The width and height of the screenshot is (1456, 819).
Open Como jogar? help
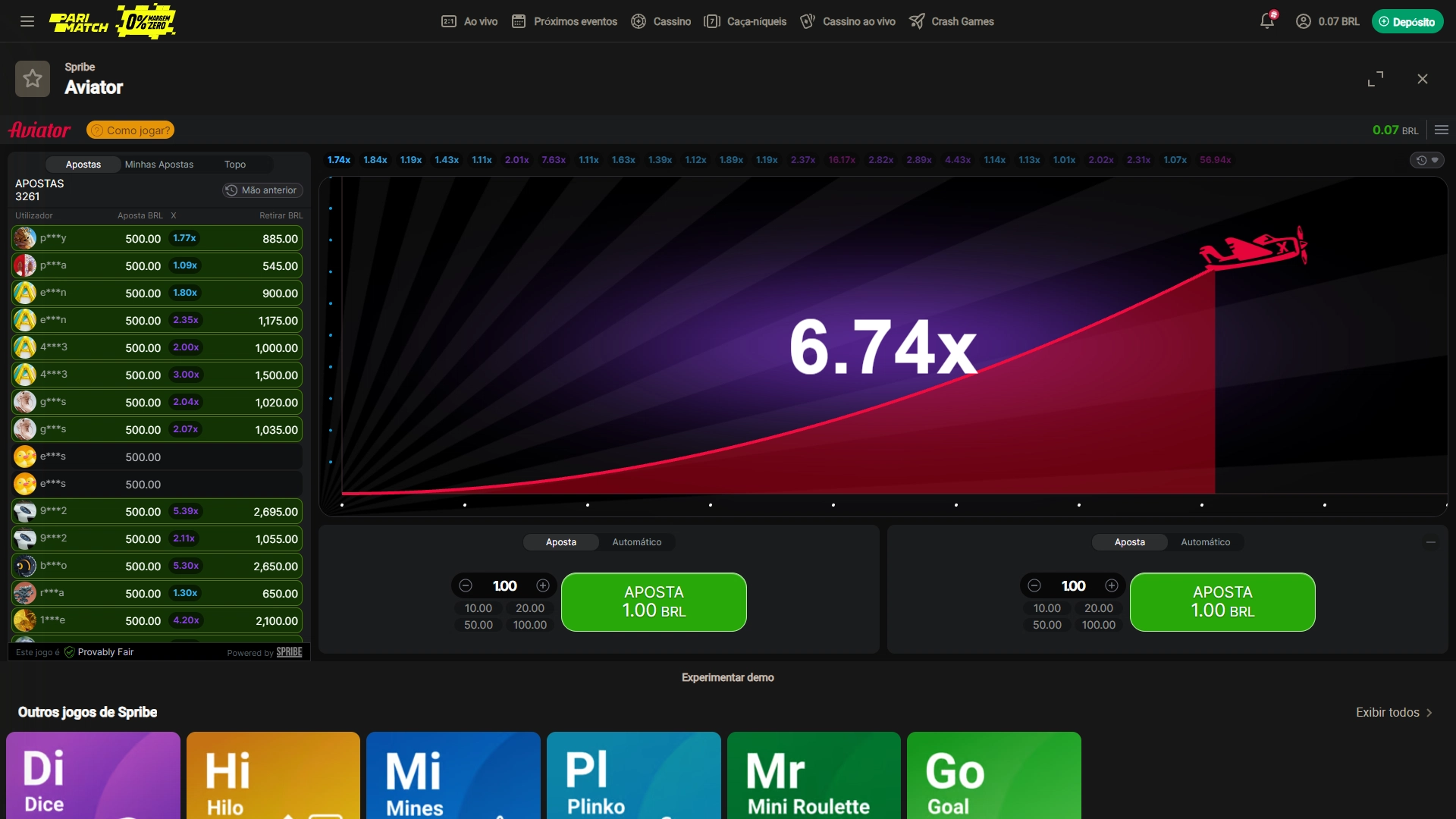(130, 130)
